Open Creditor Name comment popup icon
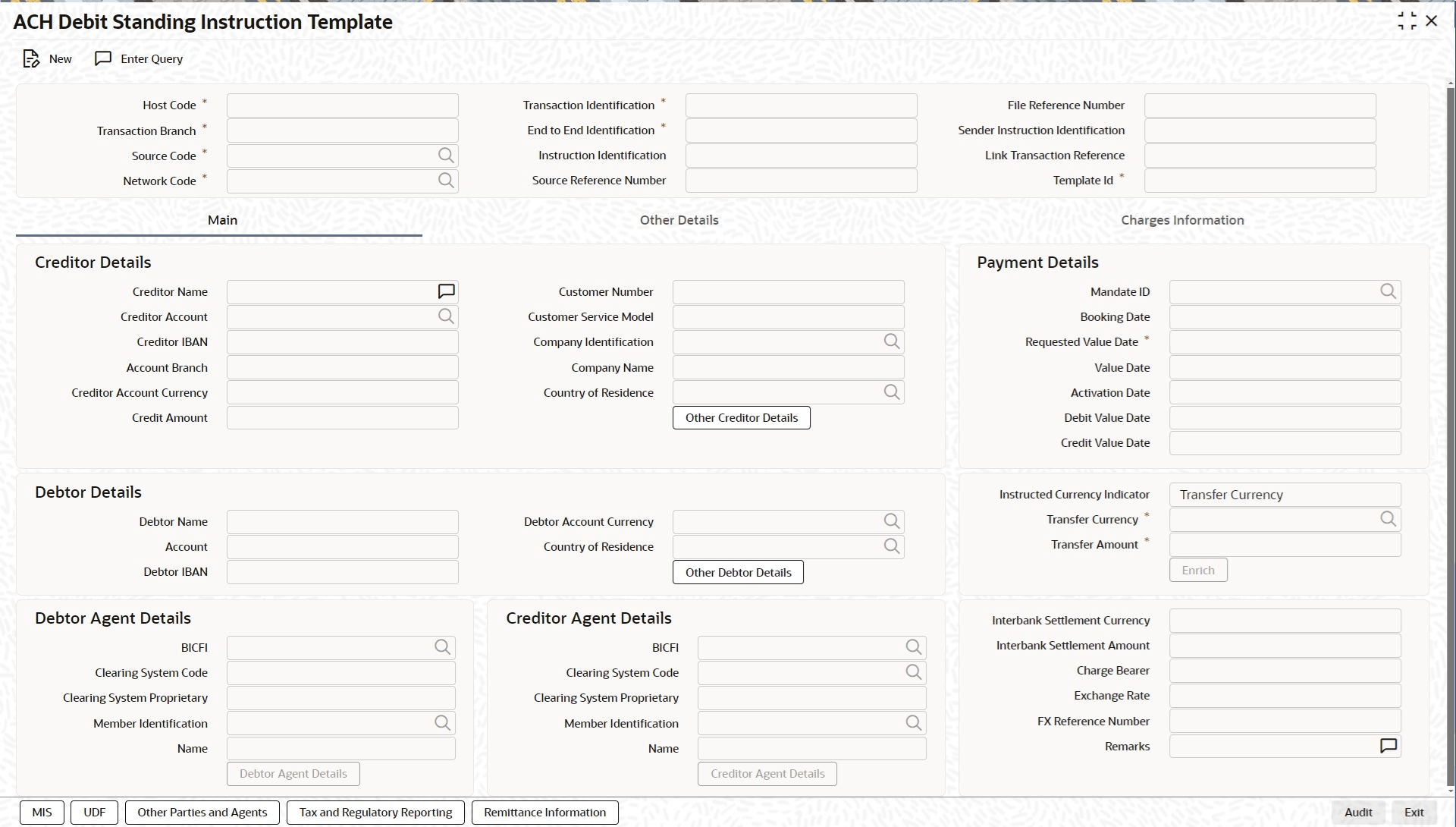Image resolution: width=1456 pixels, height=827 pixels. [x=446, y=291]
